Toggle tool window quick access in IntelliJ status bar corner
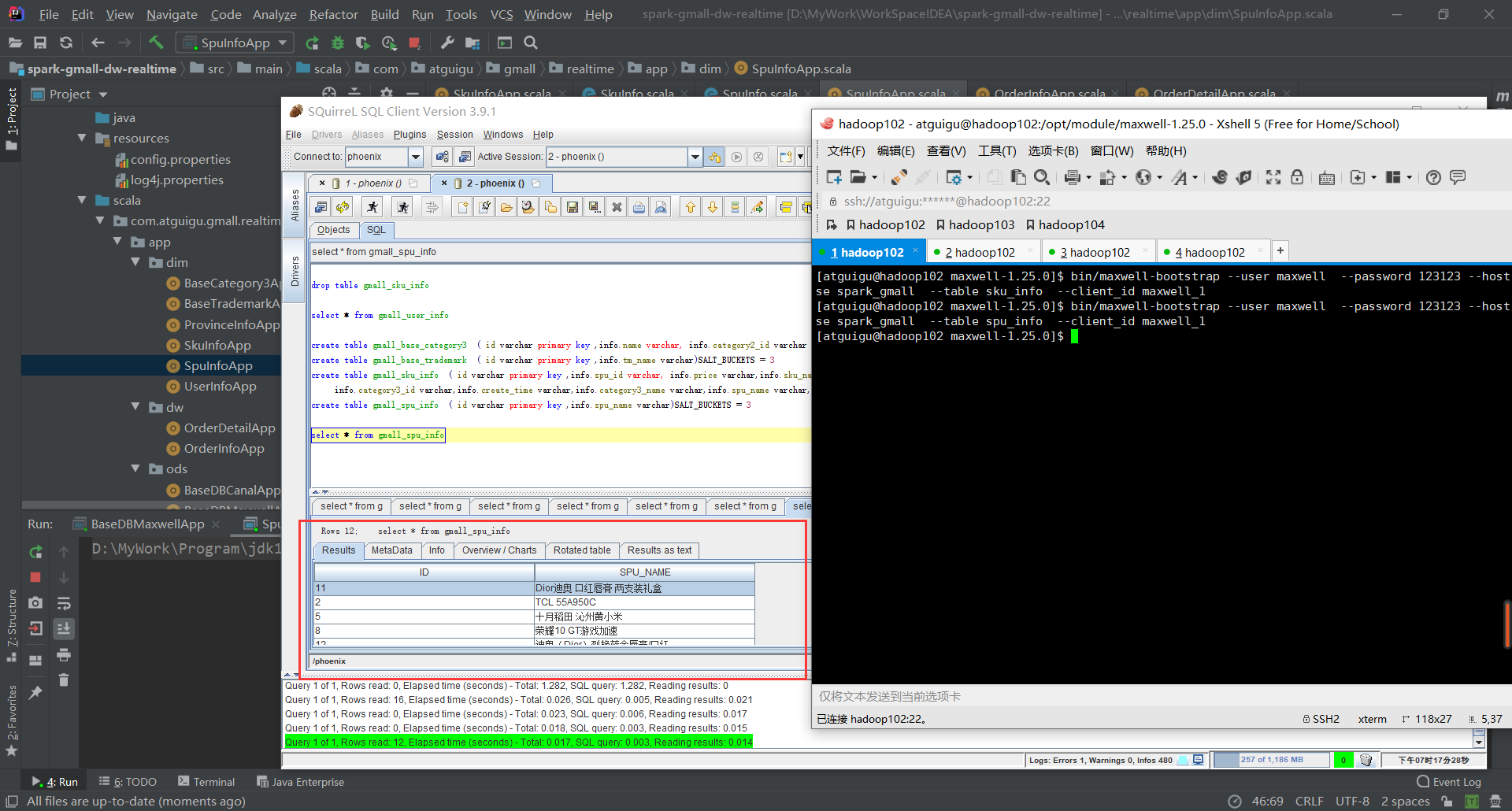Screen dimensions: 1512x811 click(x=11, y=801)
